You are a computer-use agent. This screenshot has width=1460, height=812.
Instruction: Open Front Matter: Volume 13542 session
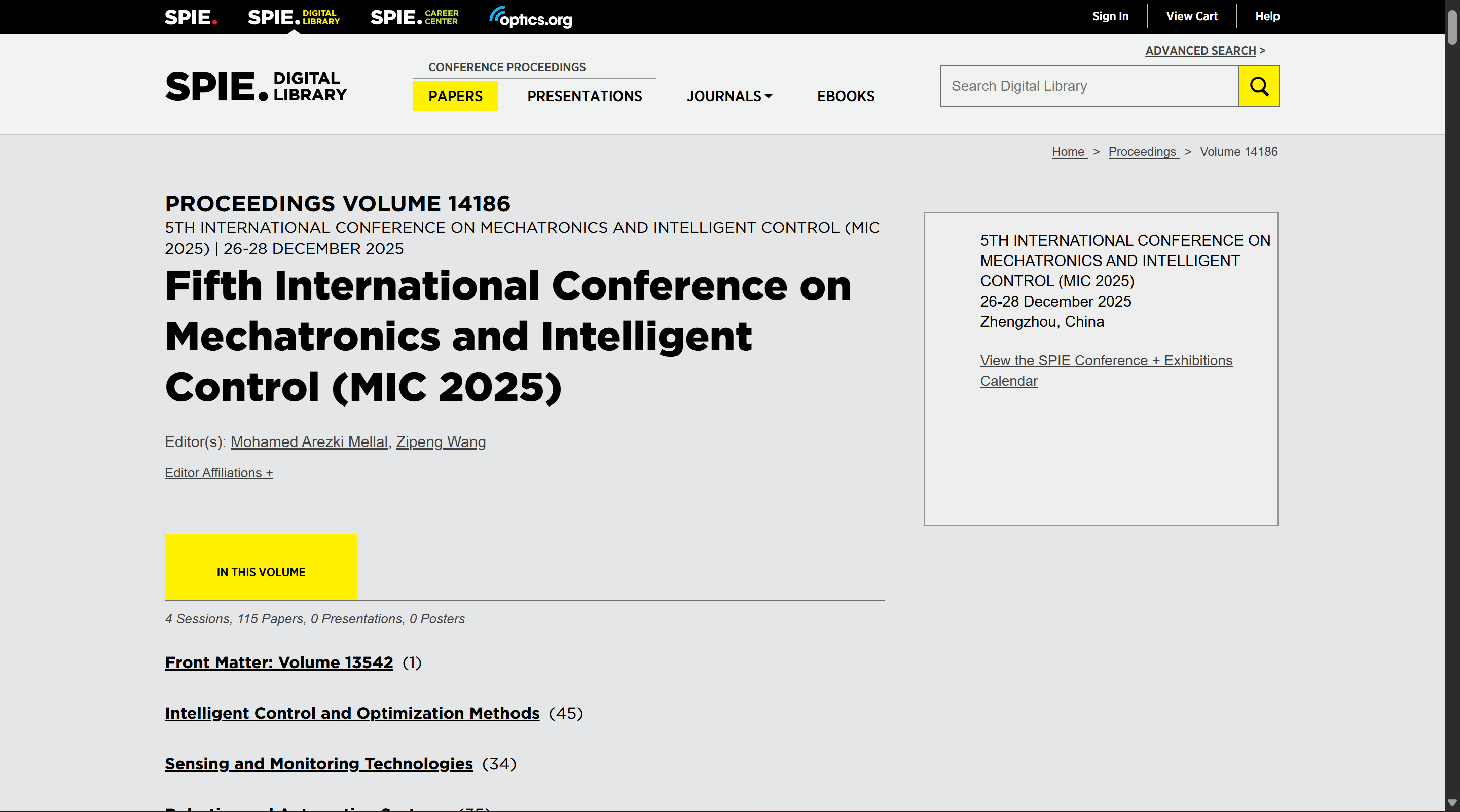(x=279, y=662)
